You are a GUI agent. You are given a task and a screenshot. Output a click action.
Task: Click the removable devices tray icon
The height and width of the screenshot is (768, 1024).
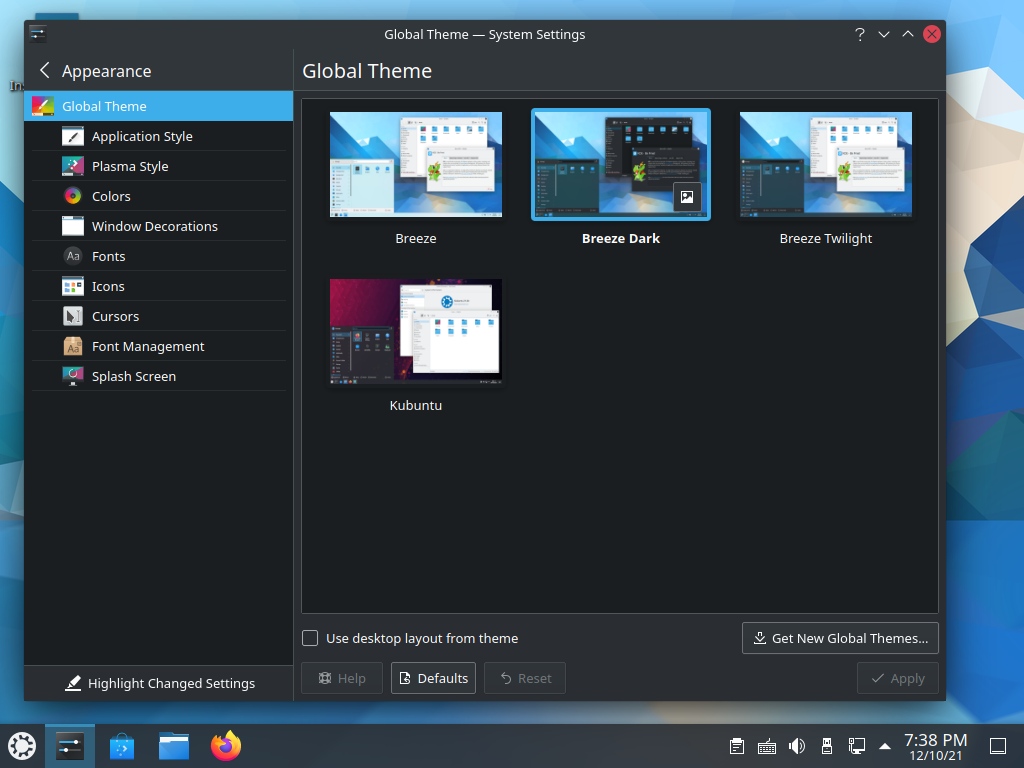coord(827,746)
